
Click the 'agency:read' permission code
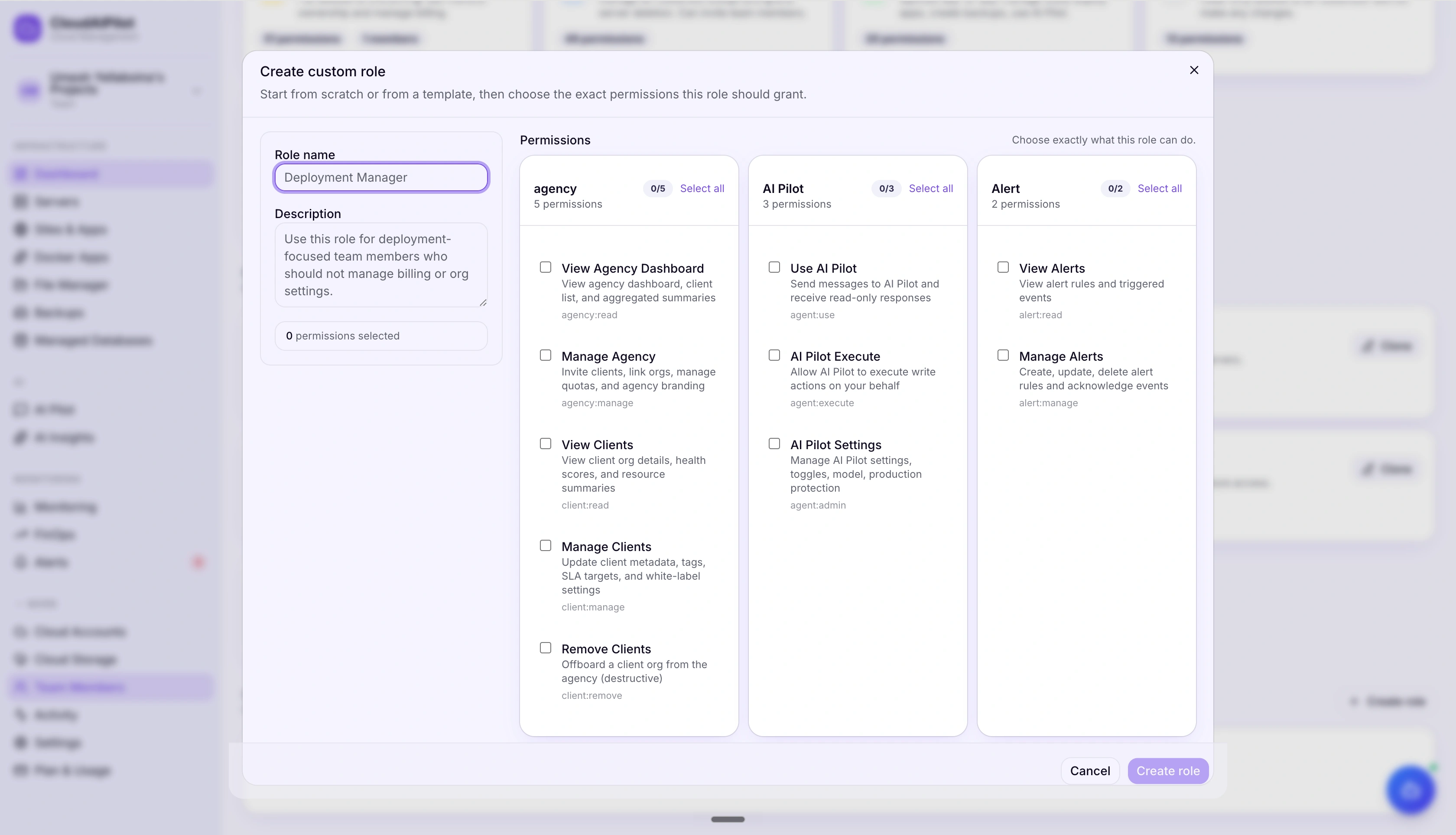tap(589, 316)
